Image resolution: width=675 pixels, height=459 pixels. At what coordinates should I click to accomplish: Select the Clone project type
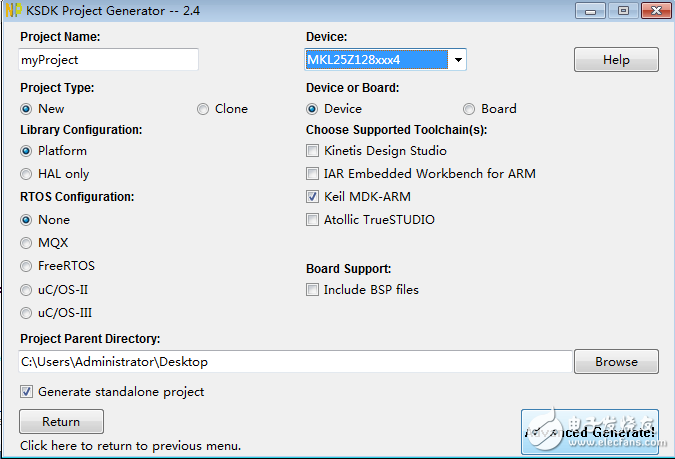203,109
